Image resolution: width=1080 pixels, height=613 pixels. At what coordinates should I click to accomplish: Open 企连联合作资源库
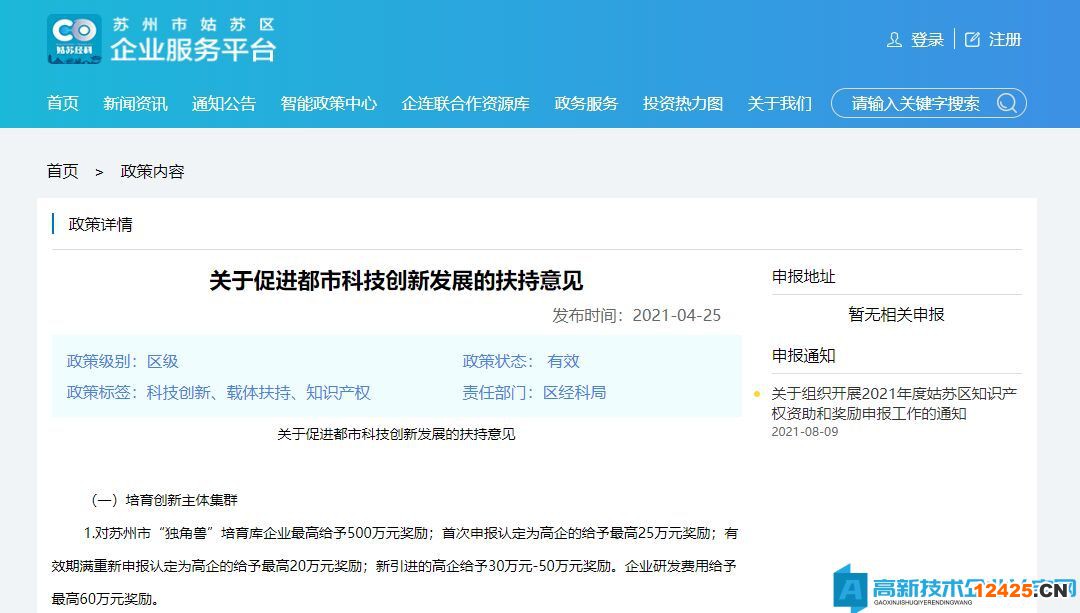[x=465, y=102]
